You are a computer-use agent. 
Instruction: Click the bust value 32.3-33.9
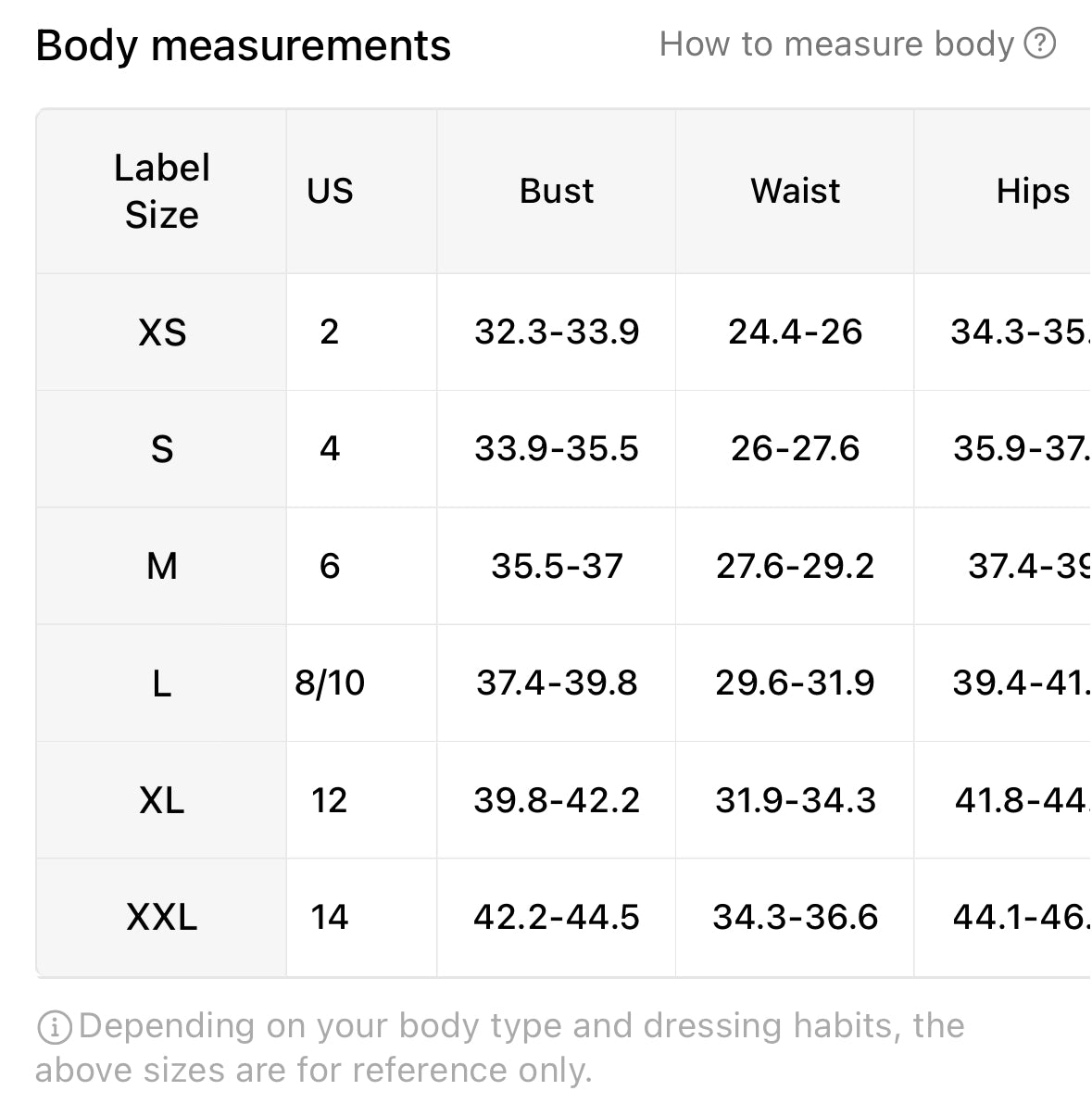point(557,332)
